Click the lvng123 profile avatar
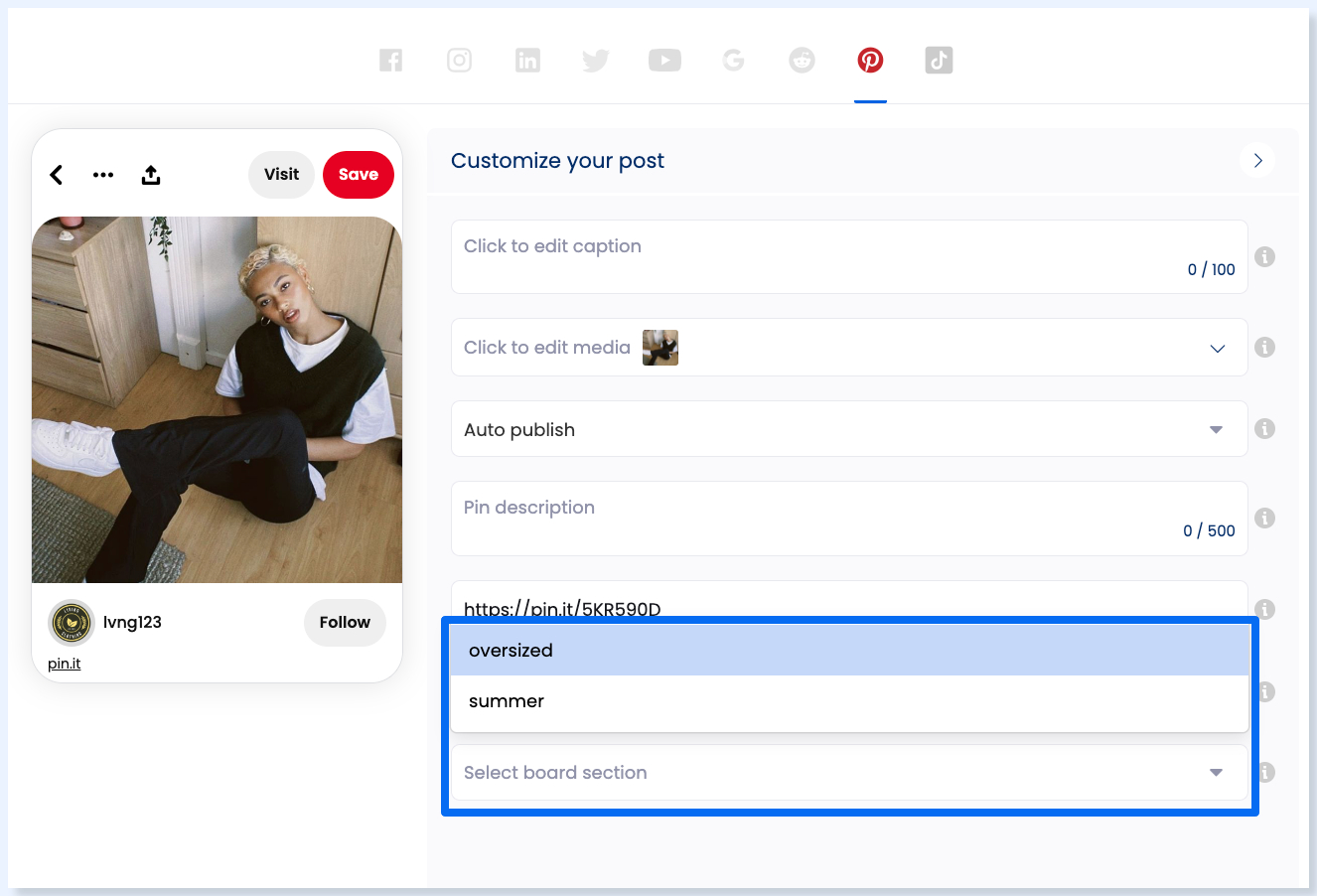Image resolution: width=1317 pixels, height=896 pixels. pos(72,623)
